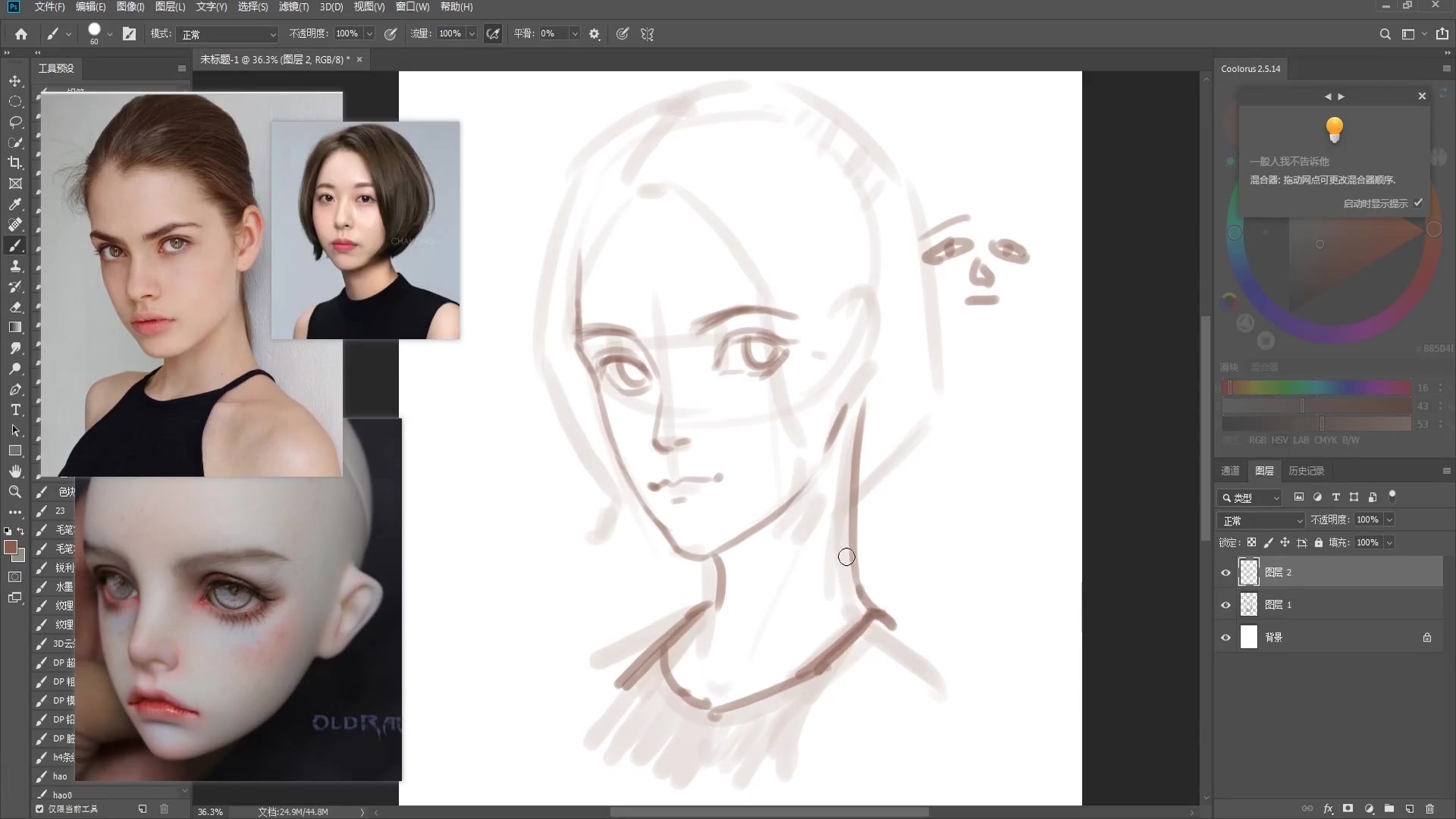Create a new layer icon

pyautogui.click(x=1410, y=808)
